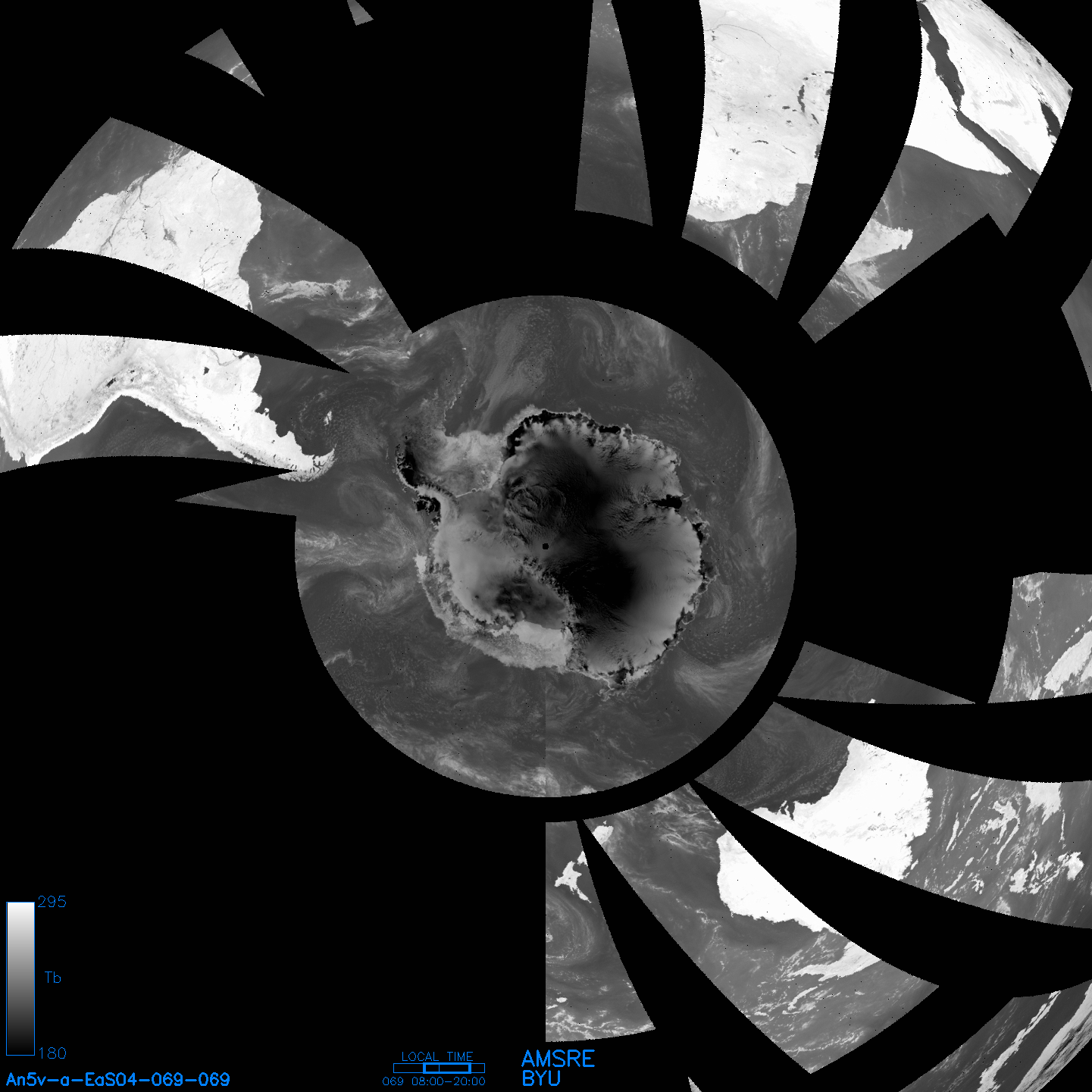Viewport: 1092px width, 1092px height.
Task: Click the 'Tb' brightness temperature label
Action: point(52,978)
